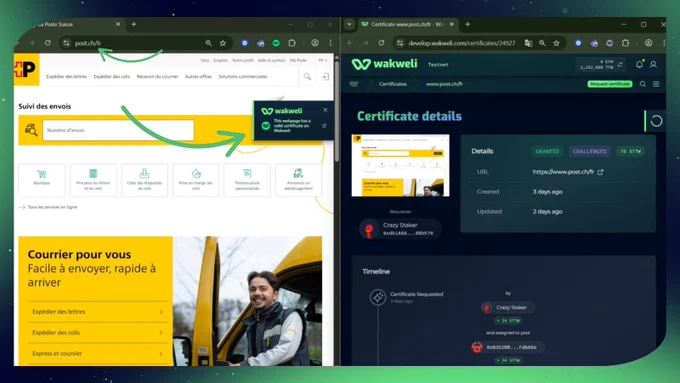Screen dimensions: 680x383
Task: Click the Certificate Requested timeline marker
Action: 378,297
